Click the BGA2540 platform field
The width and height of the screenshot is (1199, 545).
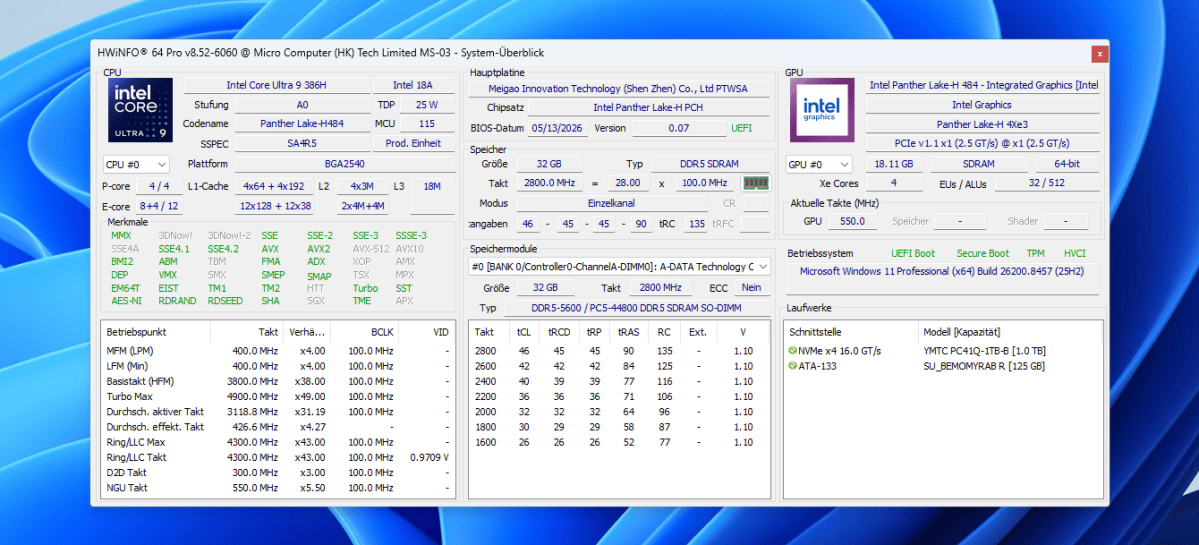tap(344, 164)
